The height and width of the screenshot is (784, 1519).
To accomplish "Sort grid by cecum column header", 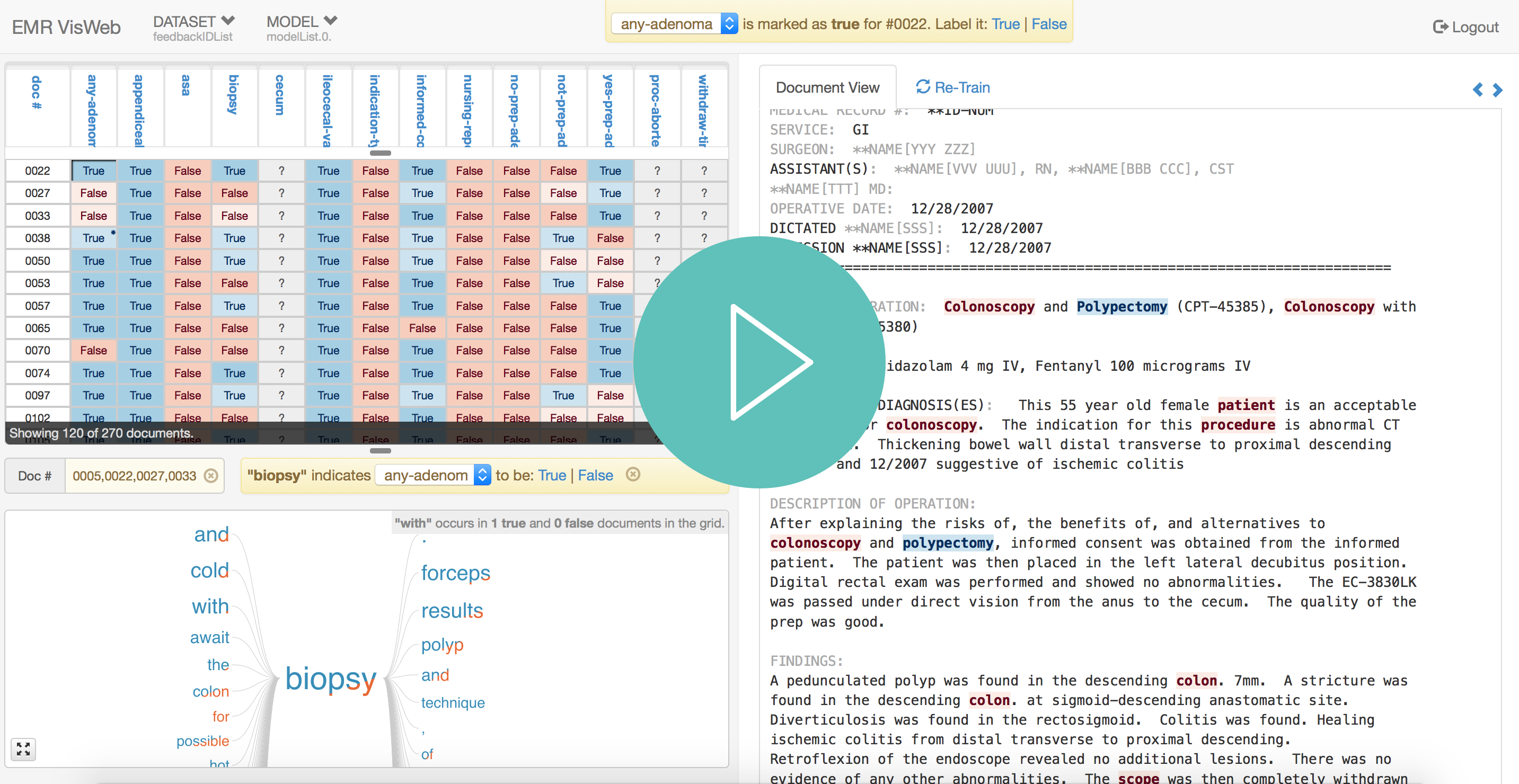I will tap(279, 94).
